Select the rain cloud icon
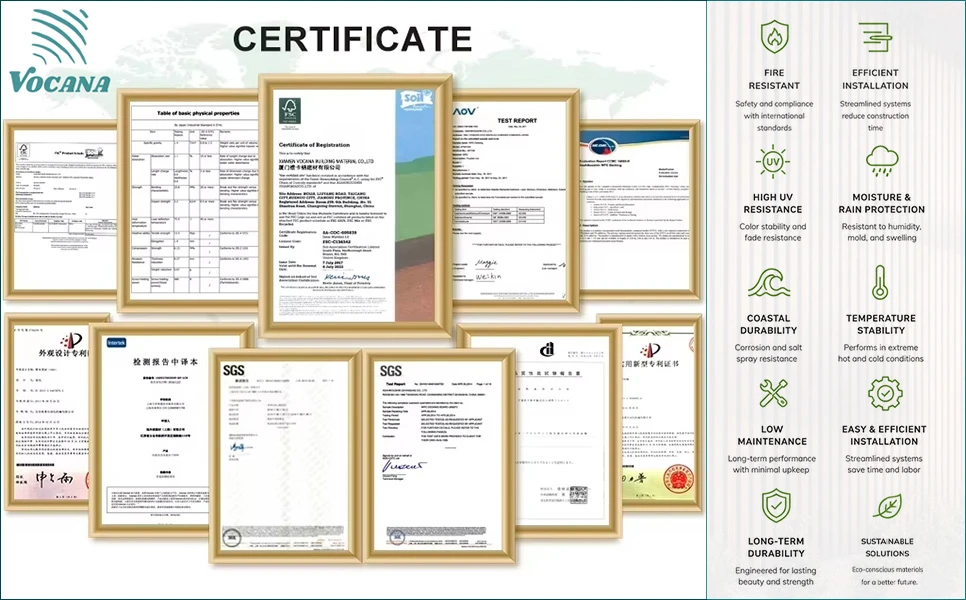Image resolution: width=966 pixels, height=600 pixels. coord(882,161)
